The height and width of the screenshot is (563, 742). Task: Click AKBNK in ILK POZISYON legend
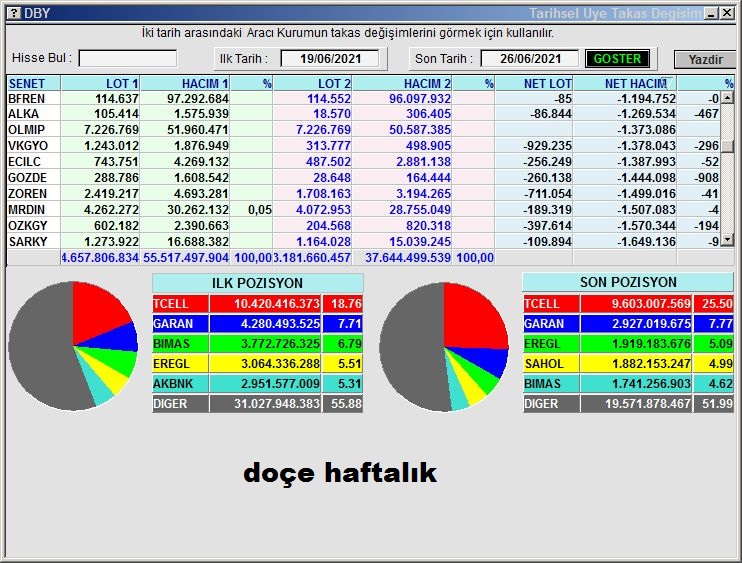[257, 383]
